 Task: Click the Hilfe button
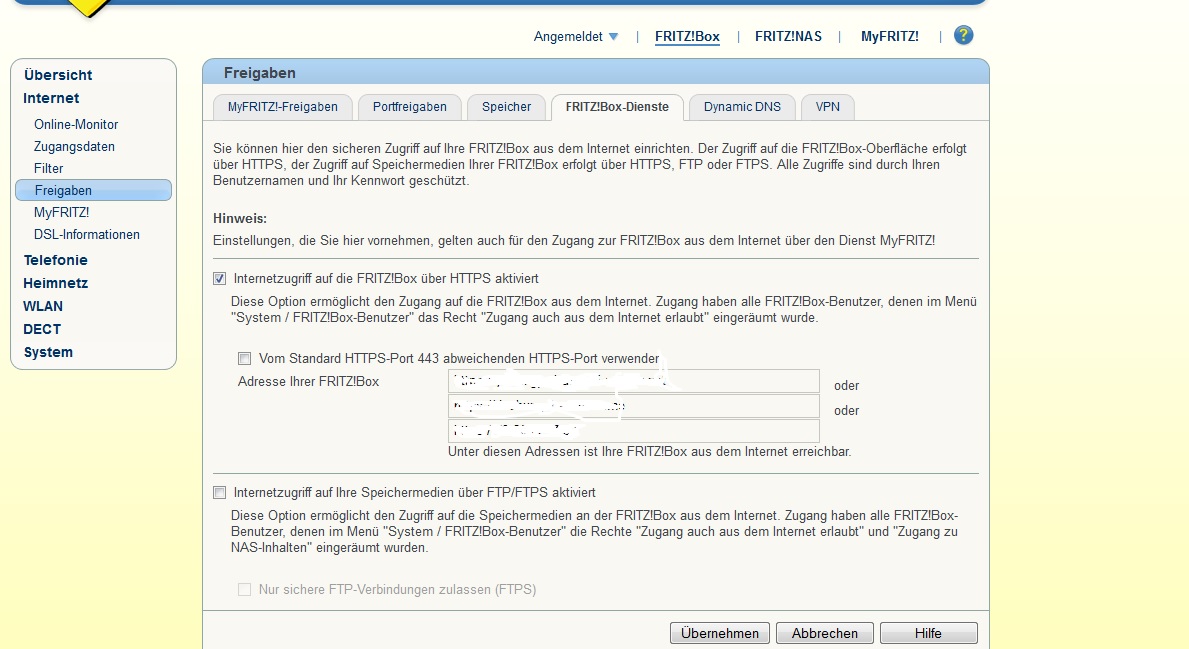click(x=928, y=633)
